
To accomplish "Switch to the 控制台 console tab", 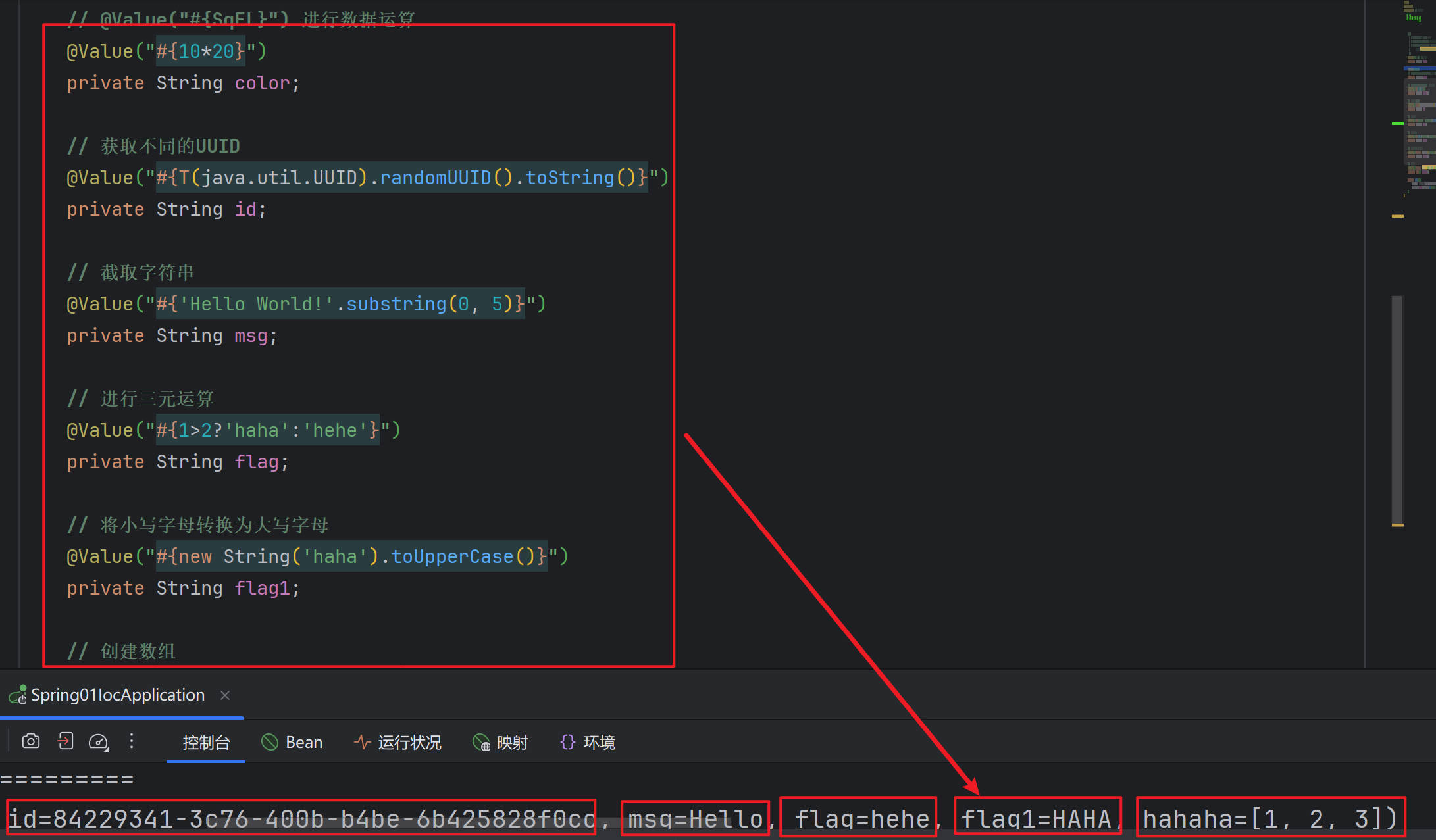I will 206,743.
